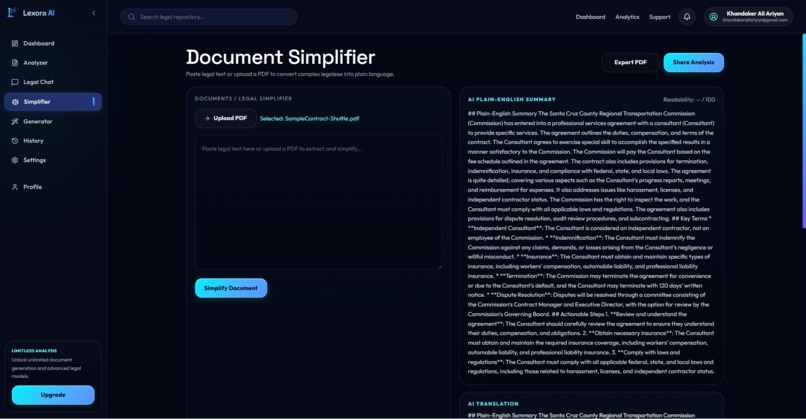Click the Lexora AI logo icon
This screenshot has height=419, width=806.
[11, 13]
